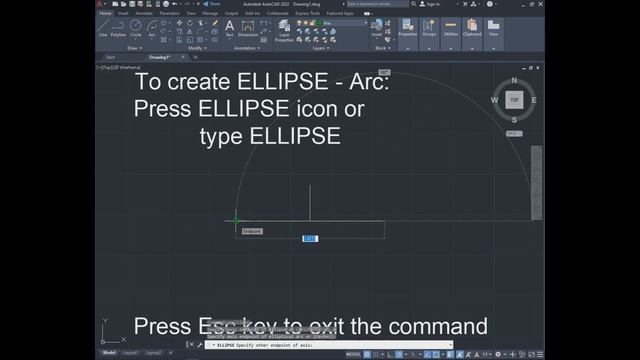Image resolution: width=640 pixels, height=360 pixels.
Task: Click the Rotate tool icon
Action: (190, 23)
